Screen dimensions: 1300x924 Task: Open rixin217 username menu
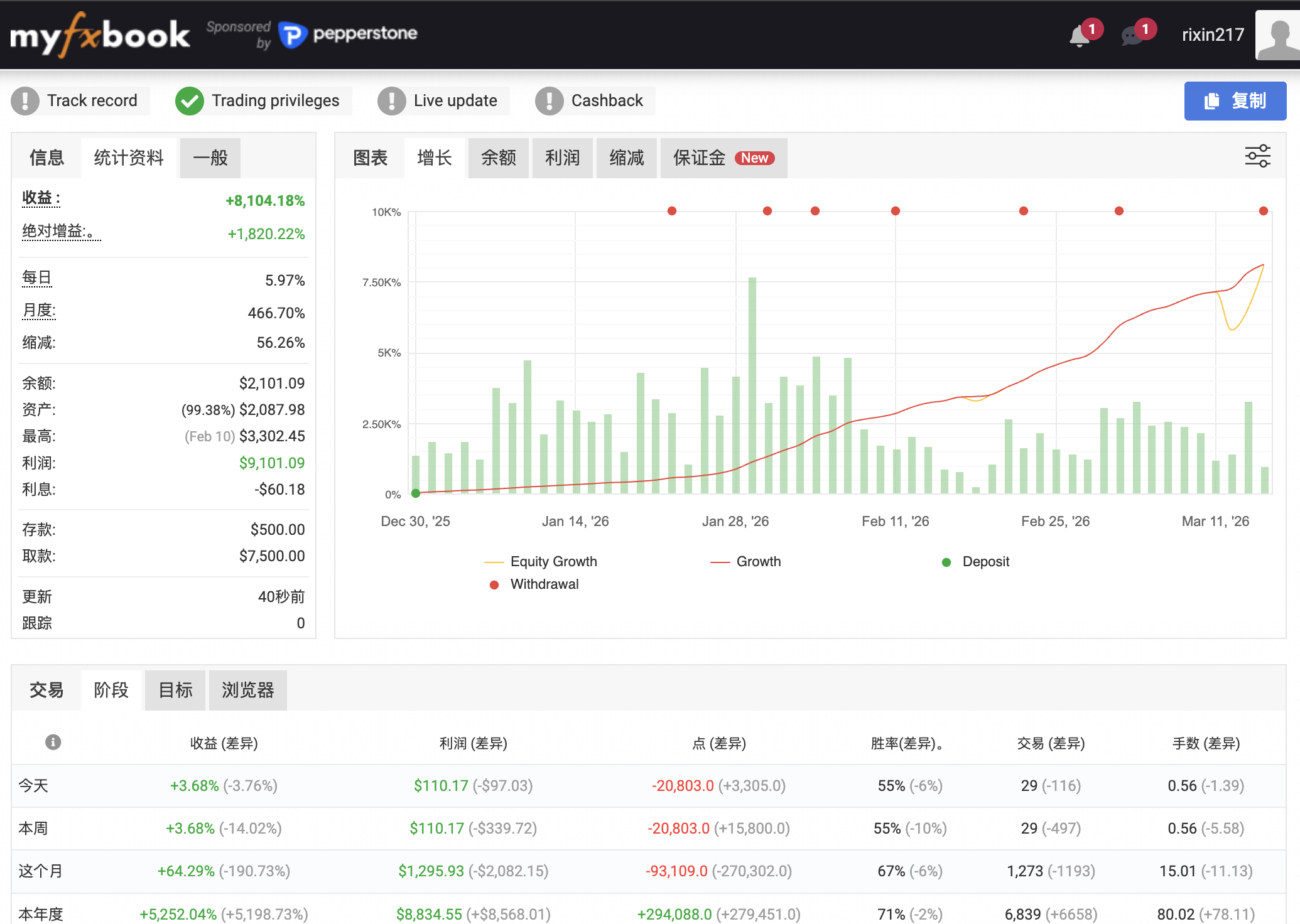tap(1212, 35)
